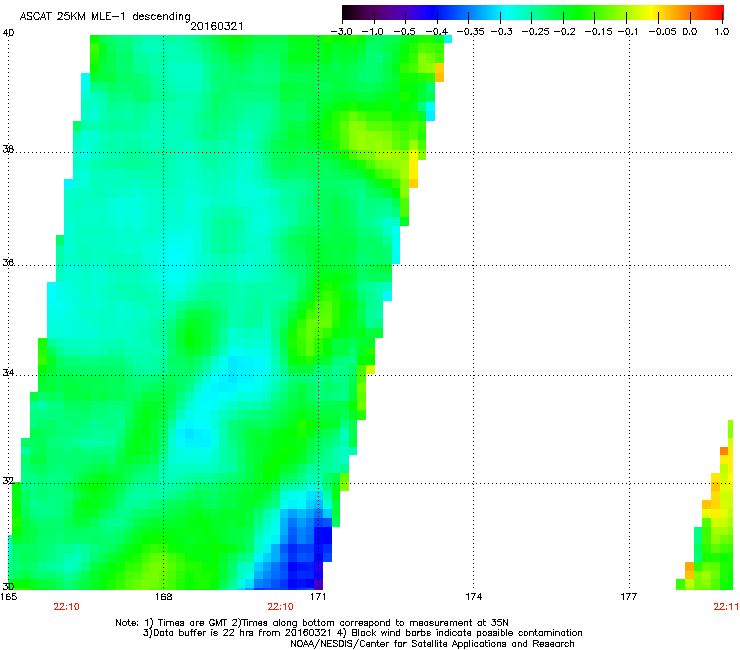Click the colorbar label 0.0
This screenshot has width=740, height=650.
[x=690, y=32]
